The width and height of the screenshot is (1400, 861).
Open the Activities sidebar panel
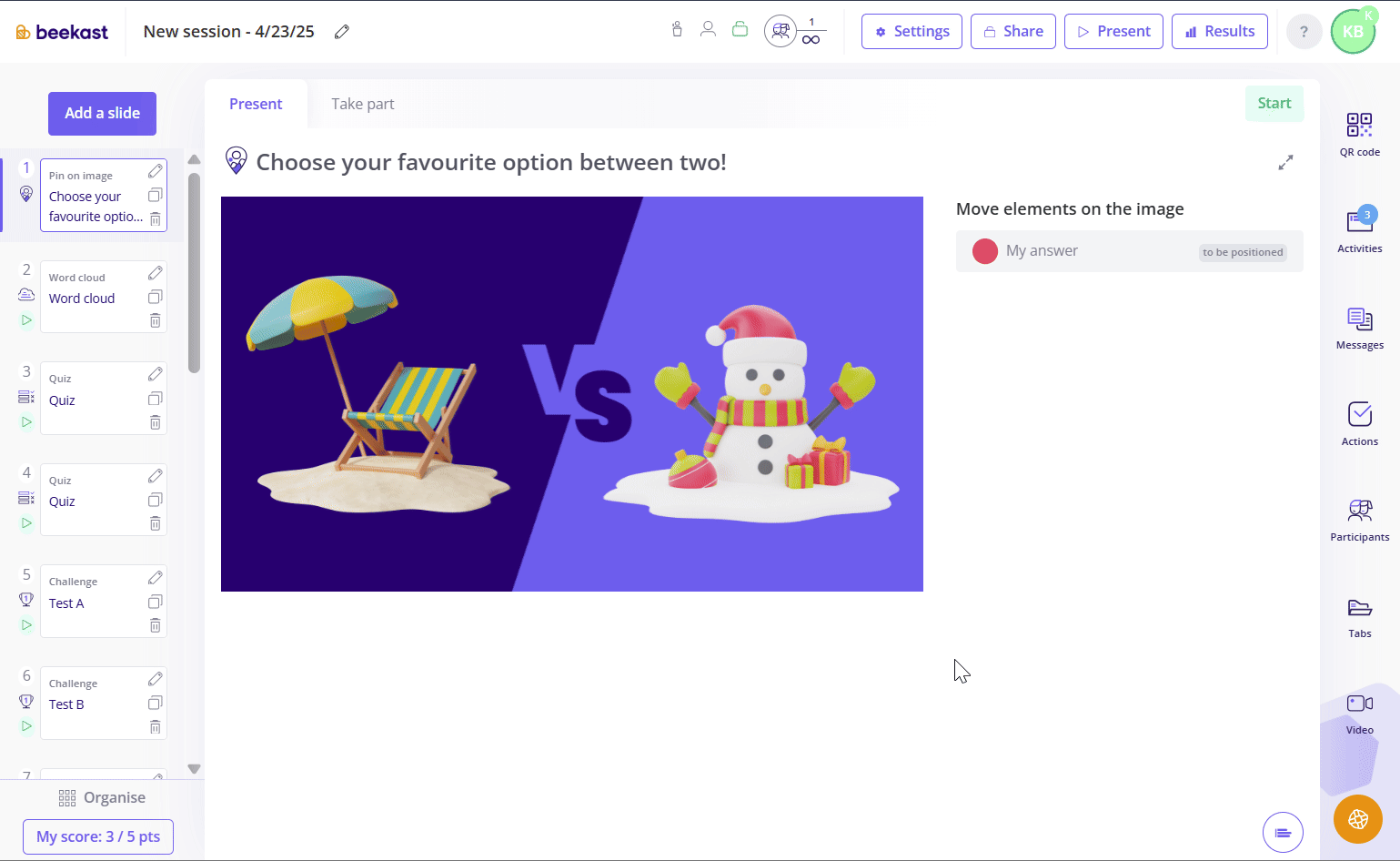click(1359, 231)
